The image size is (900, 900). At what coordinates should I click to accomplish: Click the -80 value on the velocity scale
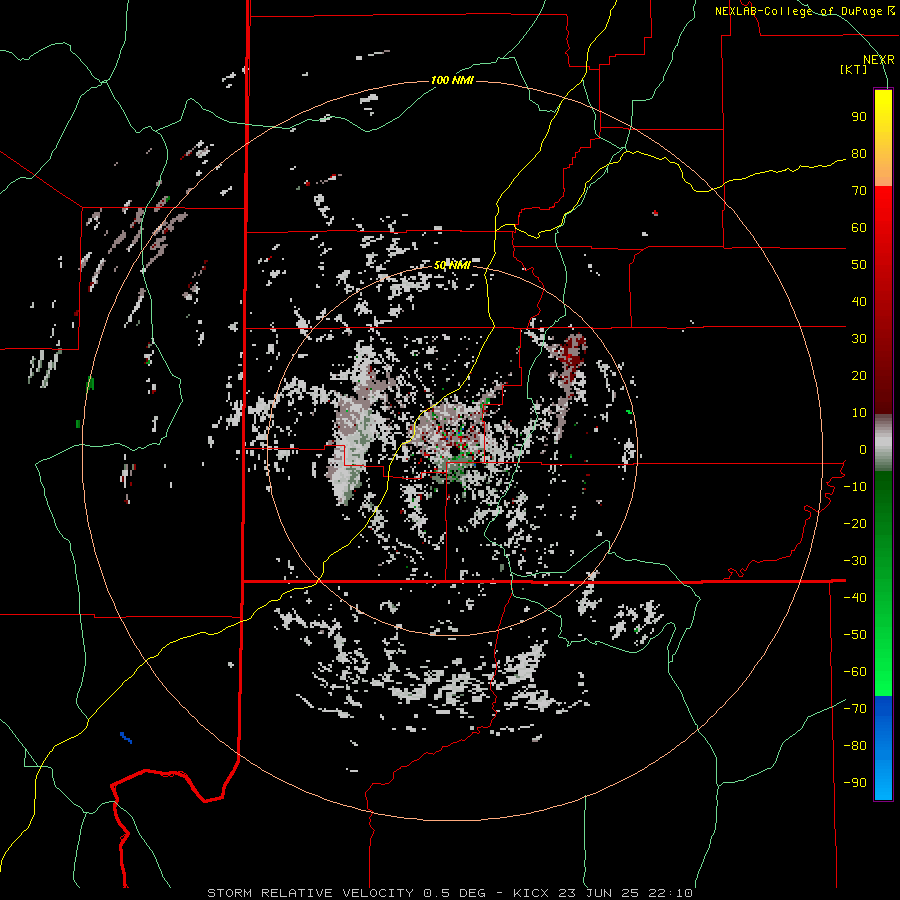click(x=855, y=746)
